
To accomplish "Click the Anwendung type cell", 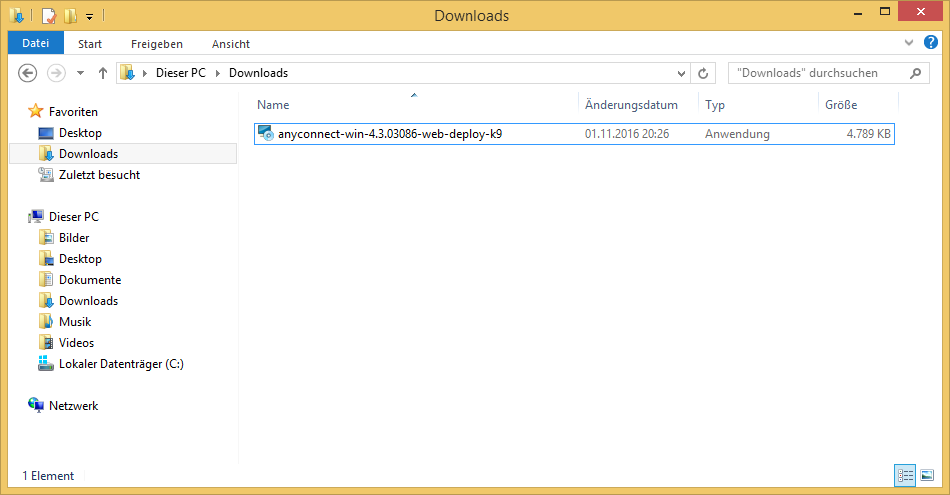I will click(737, 134).
